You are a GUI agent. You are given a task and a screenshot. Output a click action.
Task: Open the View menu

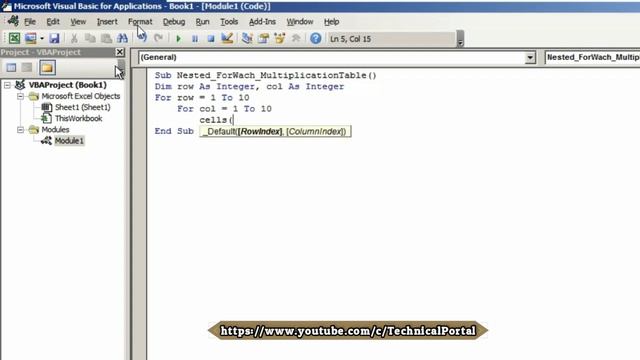point(78,22)
